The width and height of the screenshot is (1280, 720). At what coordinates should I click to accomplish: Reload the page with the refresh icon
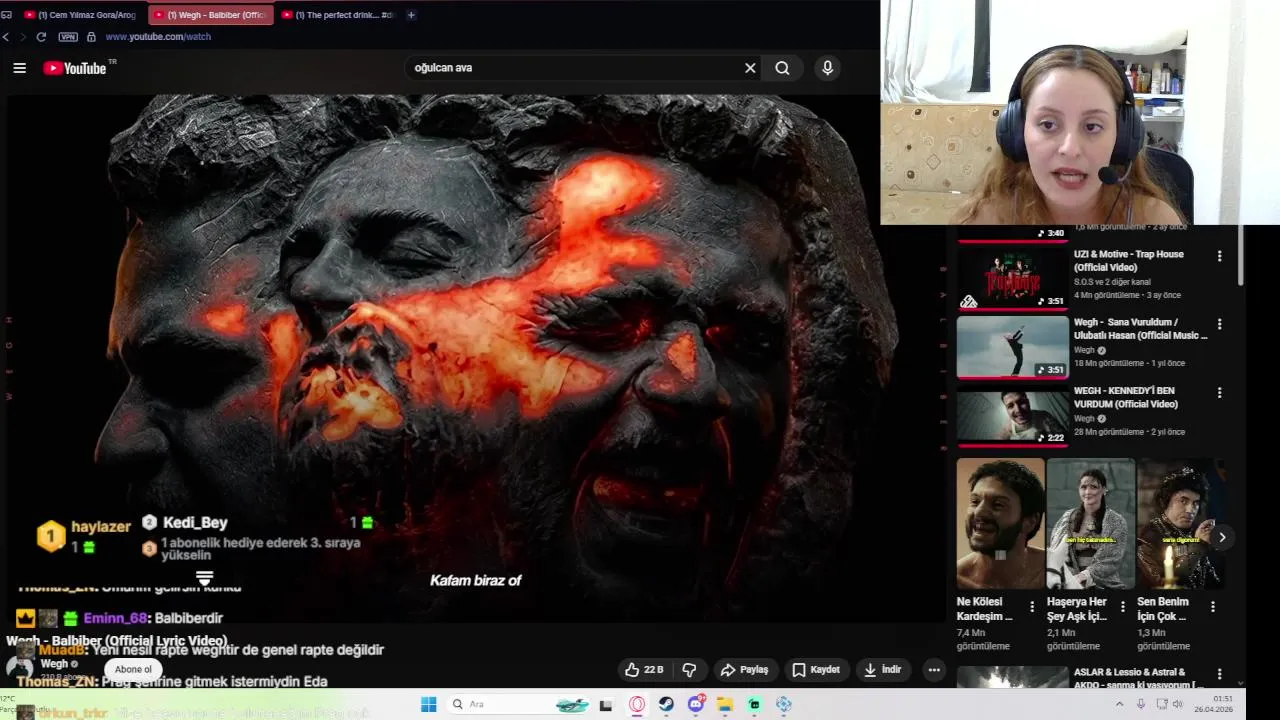pos(41,37)
